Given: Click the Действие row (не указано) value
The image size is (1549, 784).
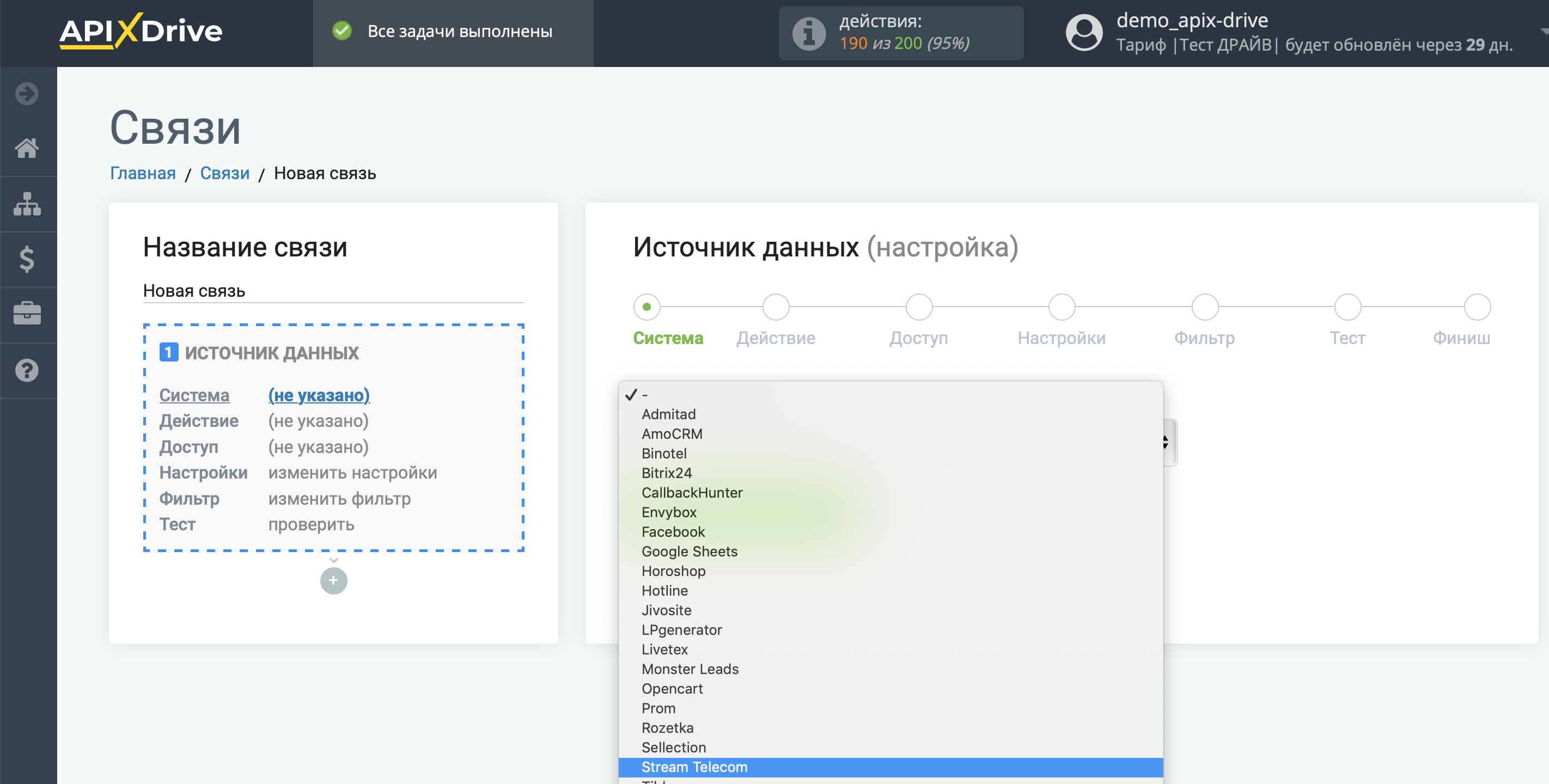Looking at the screenshot, I should tap(318, 421).
